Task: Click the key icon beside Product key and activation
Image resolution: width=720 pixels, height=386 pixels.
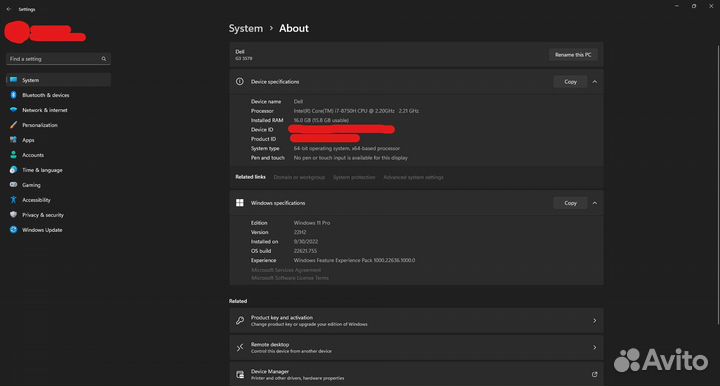Action: [240, 320]
